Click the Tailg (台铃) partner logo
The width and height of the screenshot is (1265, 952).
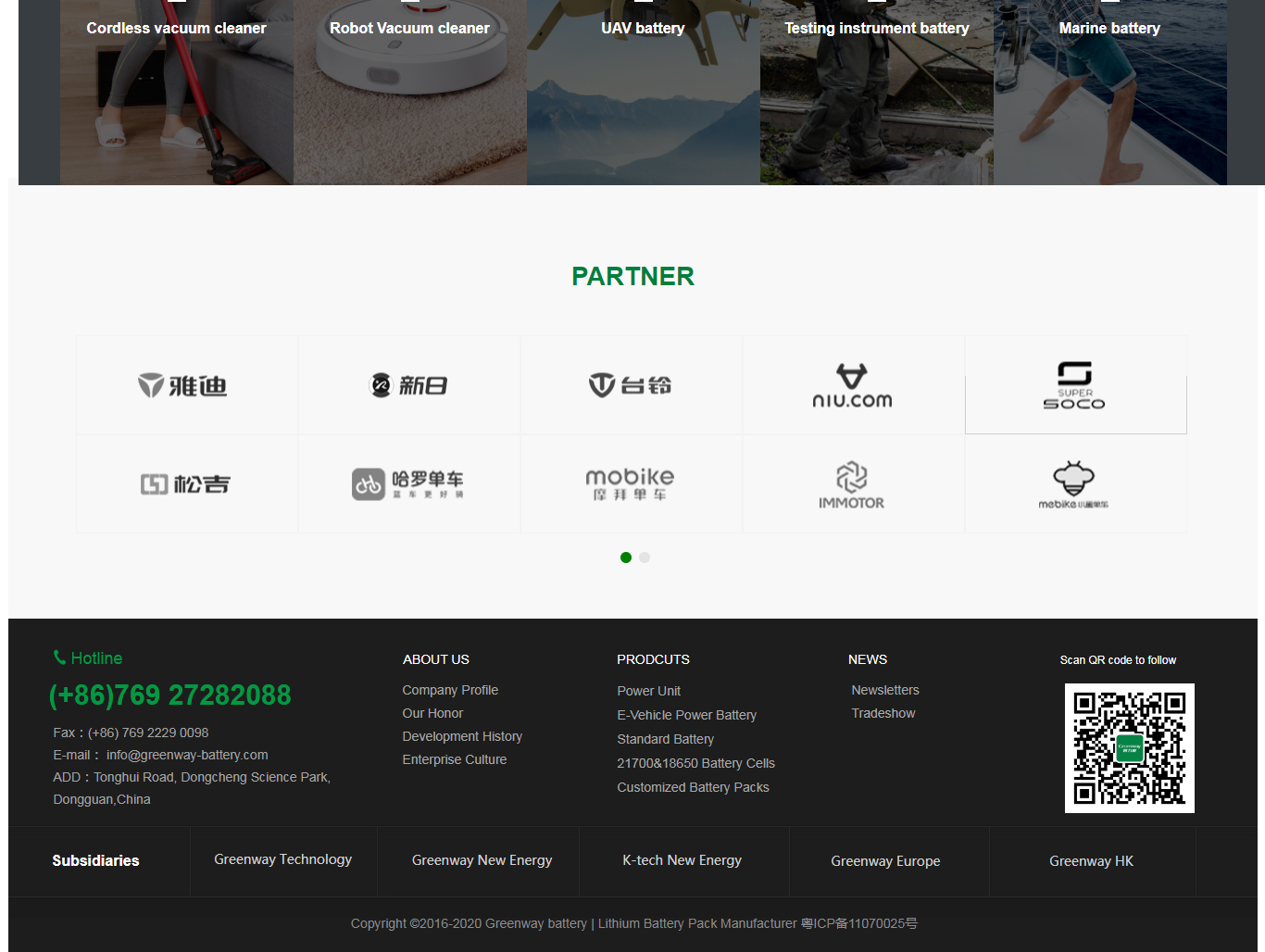[632, 385]
